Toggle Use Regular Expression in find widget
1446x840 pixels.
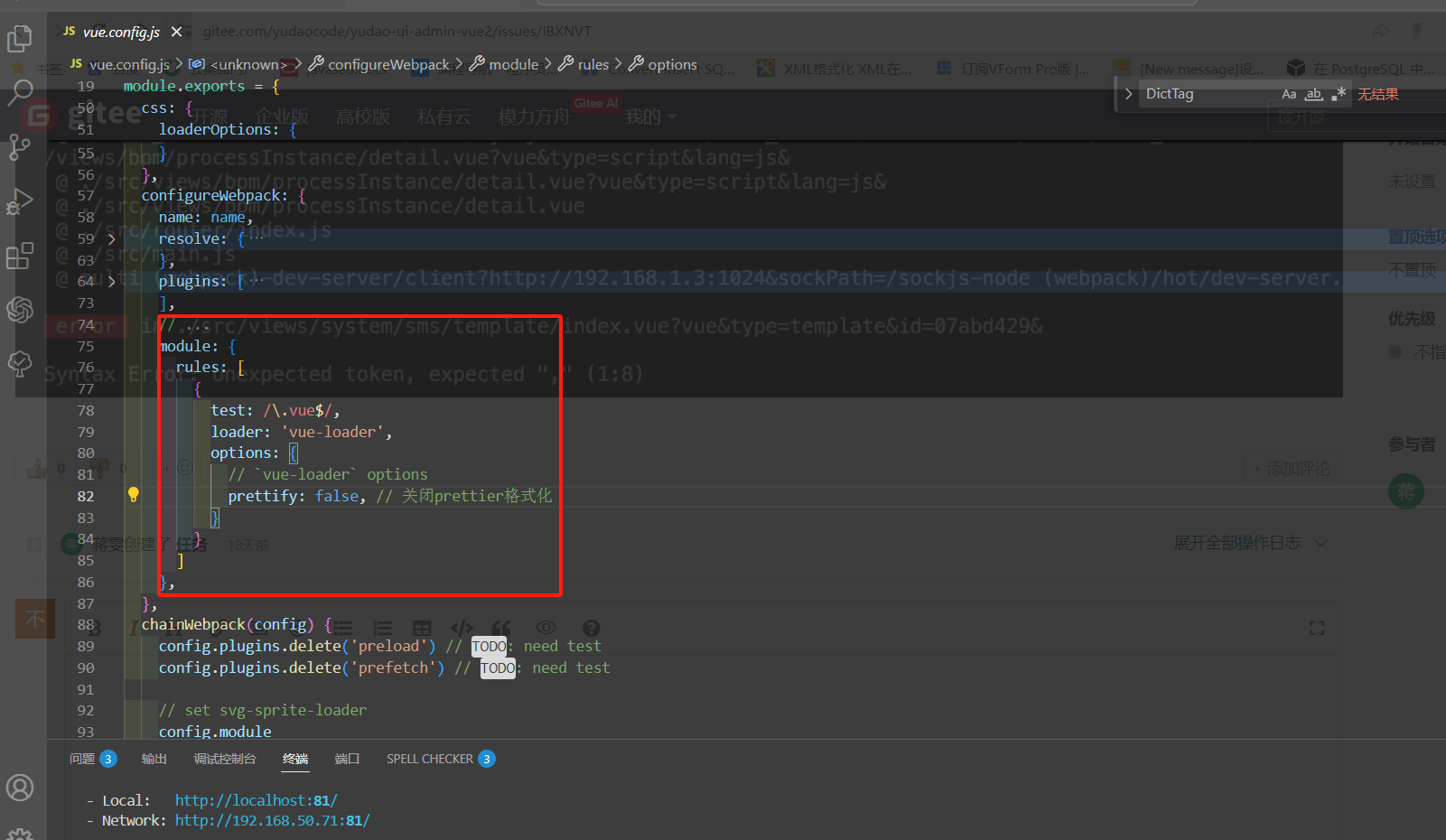coord(1339,94)
